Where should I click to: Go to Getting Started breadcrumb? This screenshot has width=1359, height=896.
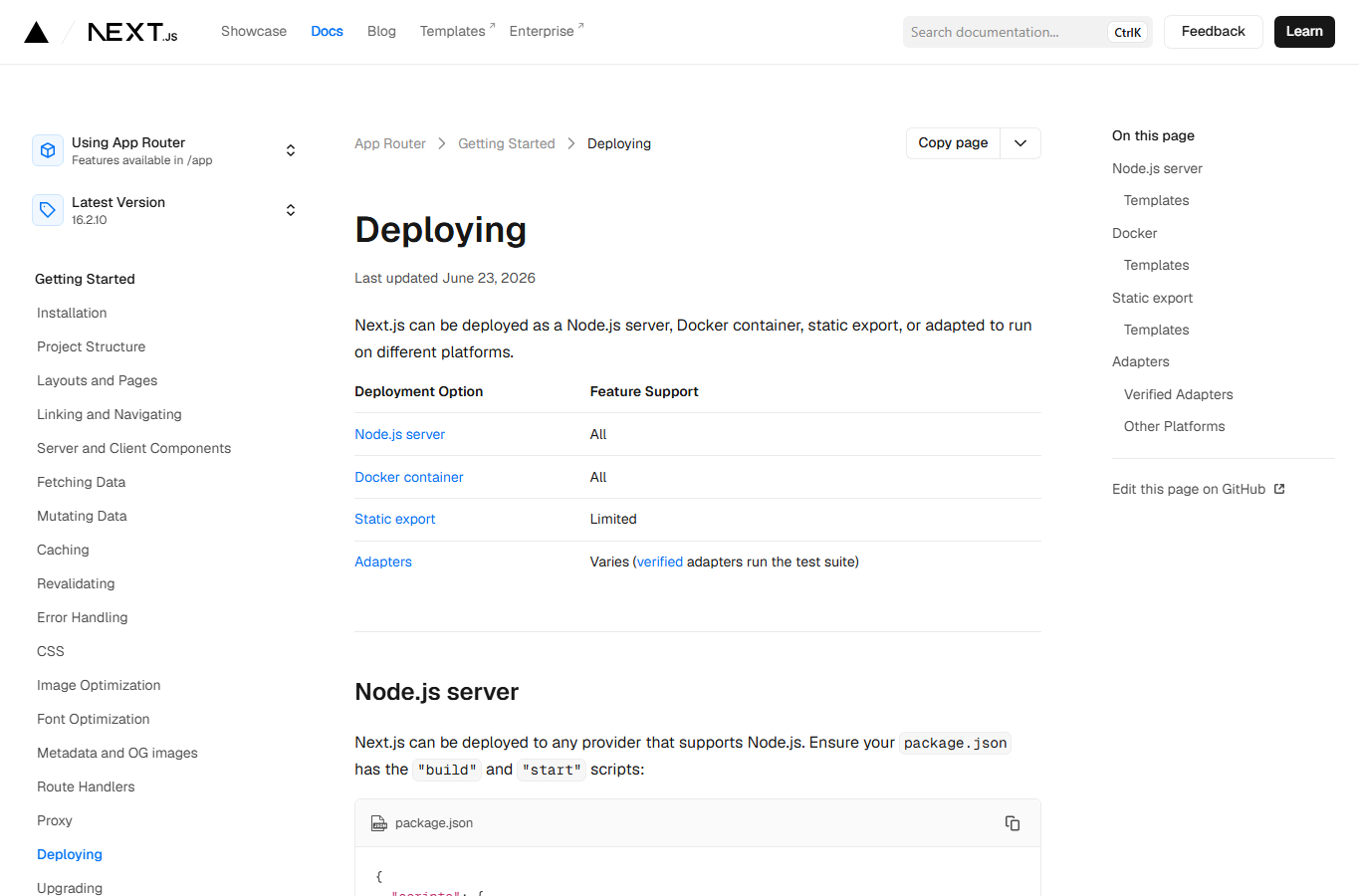(507, 144)
